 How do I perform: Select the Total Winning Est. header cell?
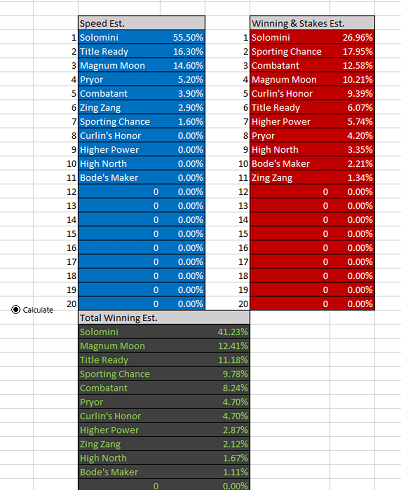[x=164, y=318]
